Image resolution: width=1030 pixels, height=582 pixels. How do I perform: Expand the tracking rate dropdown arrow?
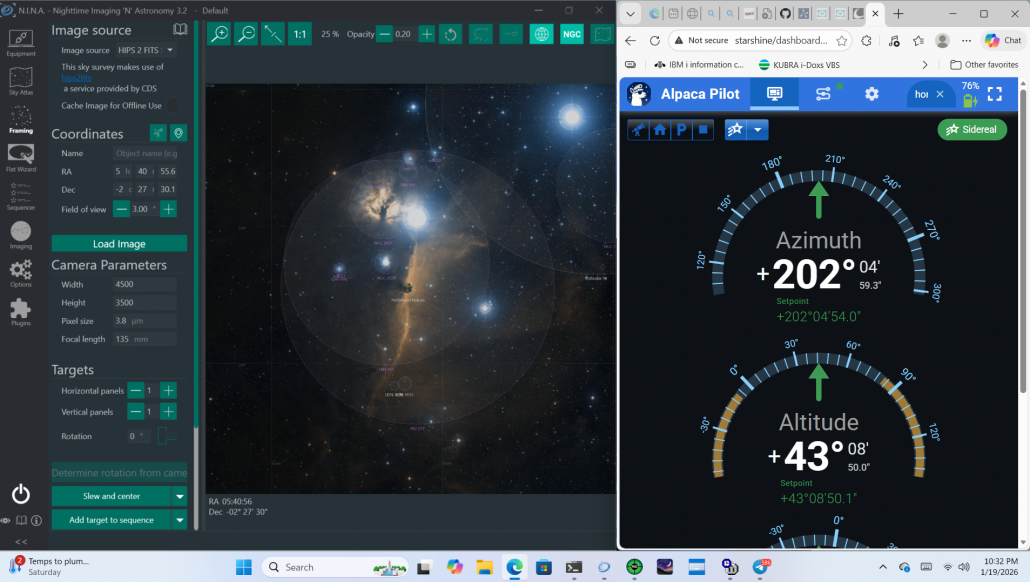[759, 130]
